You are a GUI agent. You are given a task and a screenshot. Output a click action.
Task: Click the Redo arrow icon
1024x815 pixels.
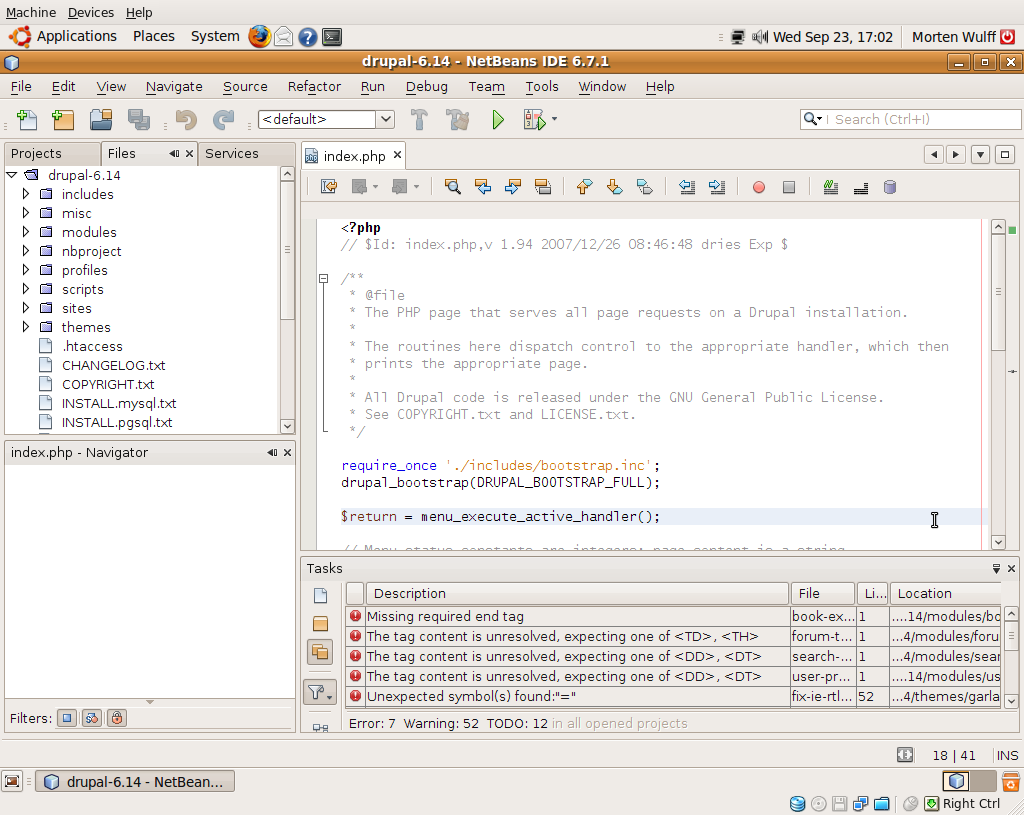pyautogui.click(x=223, y=120)
